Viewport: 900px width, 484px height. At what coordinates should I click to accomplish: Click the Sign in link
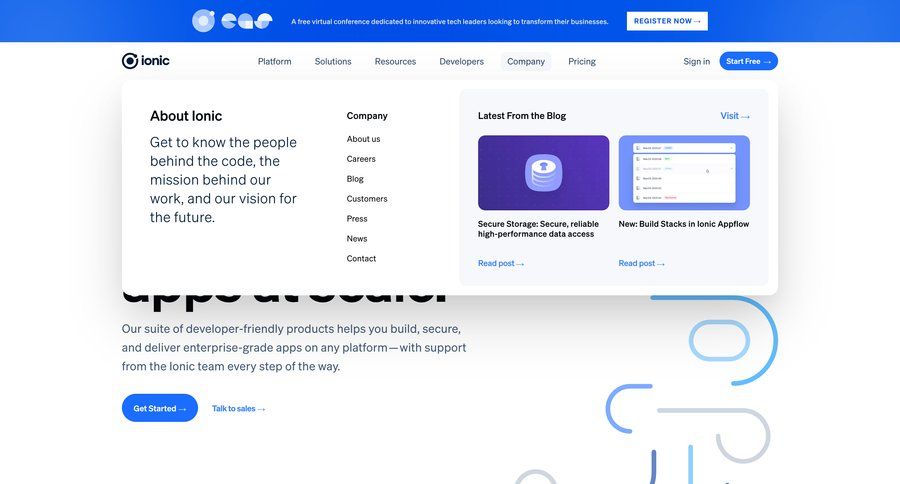(x=696, y=61)
